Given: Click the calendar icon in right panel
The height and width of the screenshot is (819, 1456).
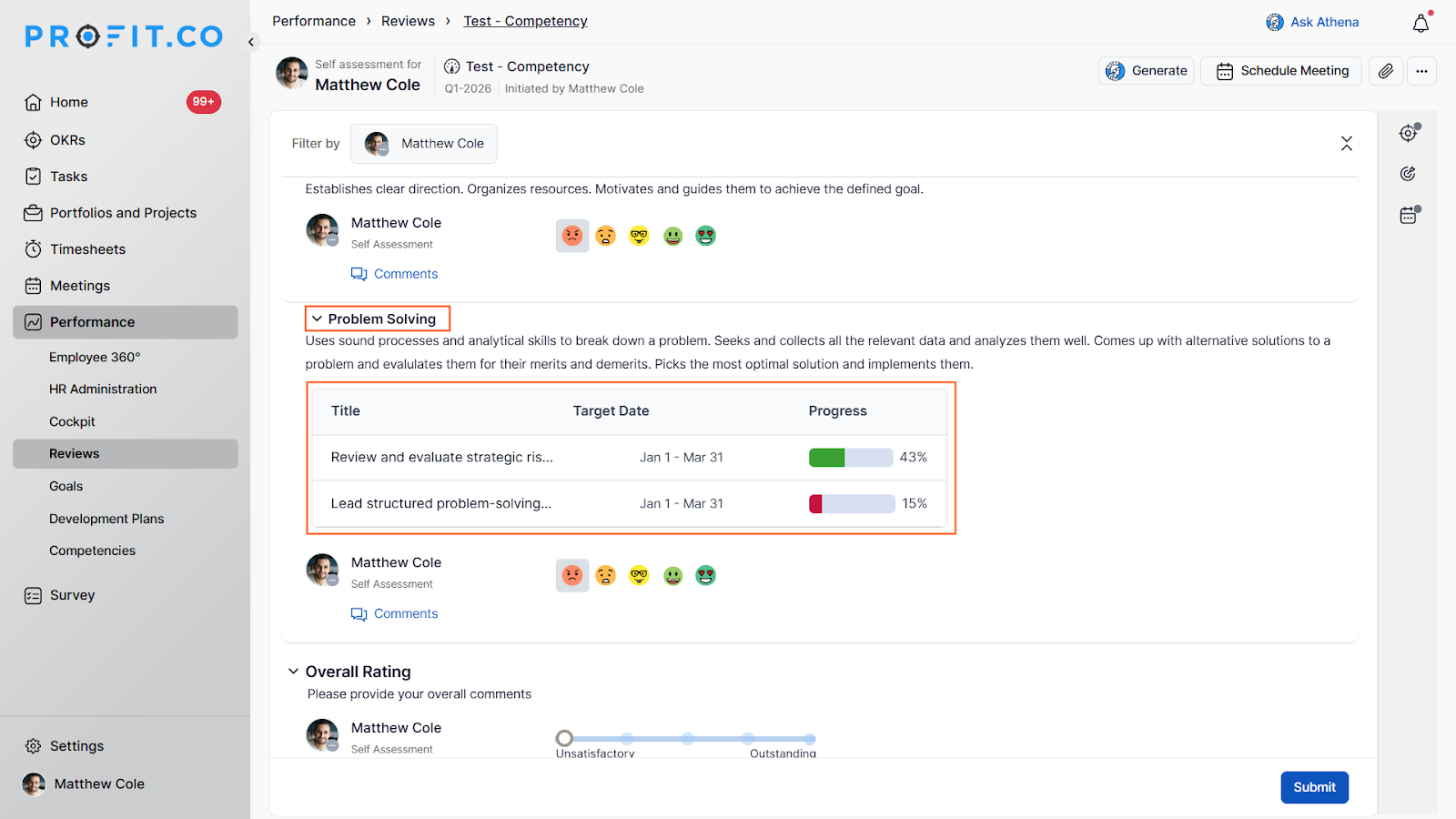Looking at the screenshot, I should pyautogui.click(x=1409, y=216).
